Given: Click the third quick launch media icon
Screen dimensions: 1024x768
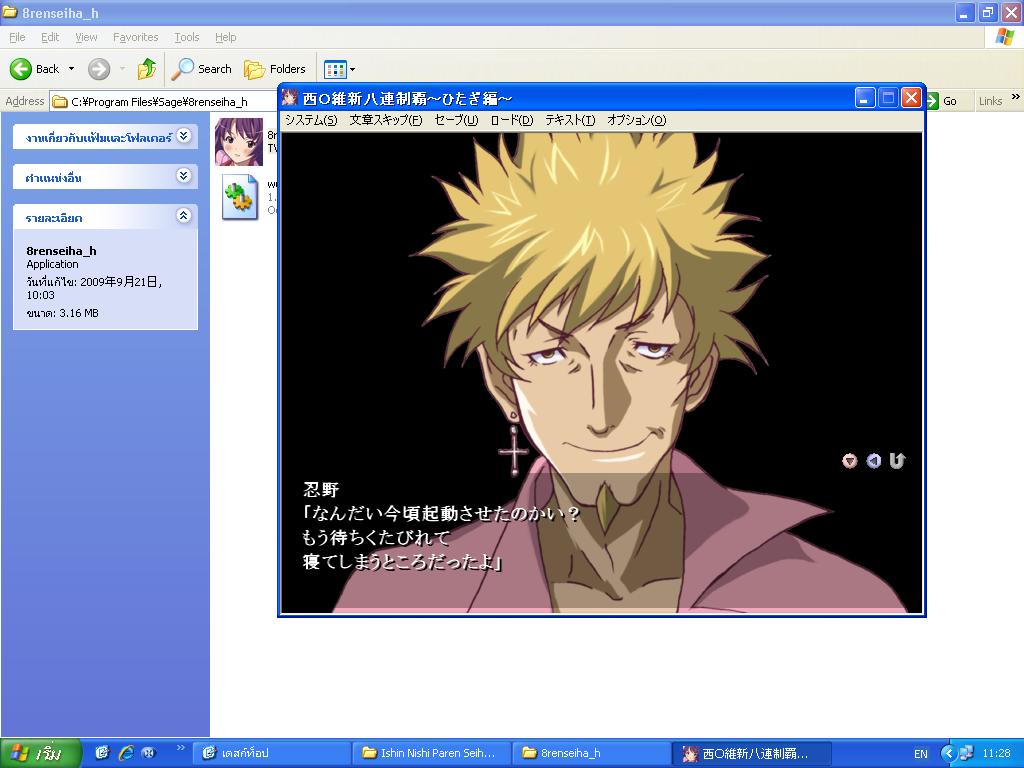Looking at the screenshot, I should (149, 753).
